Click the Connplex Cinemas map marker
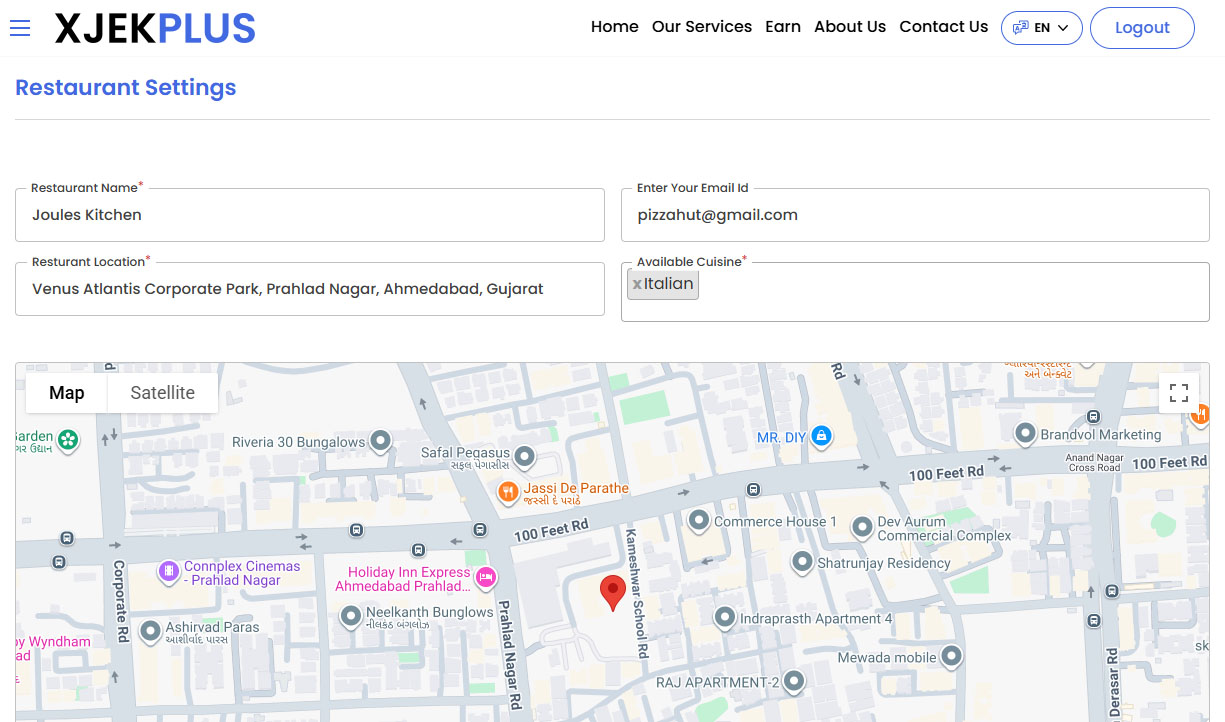Viewport: 1225px width, 722px height. point(169,571)
